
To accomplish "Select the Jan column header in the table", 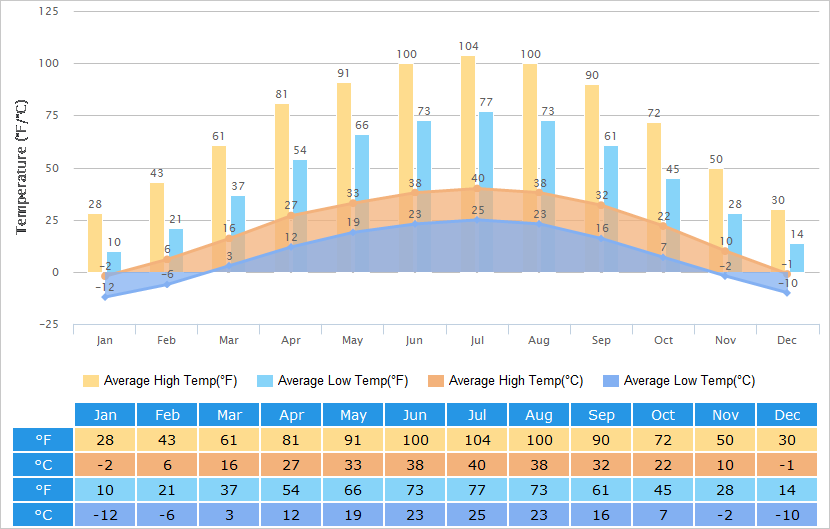I will 105,415.
